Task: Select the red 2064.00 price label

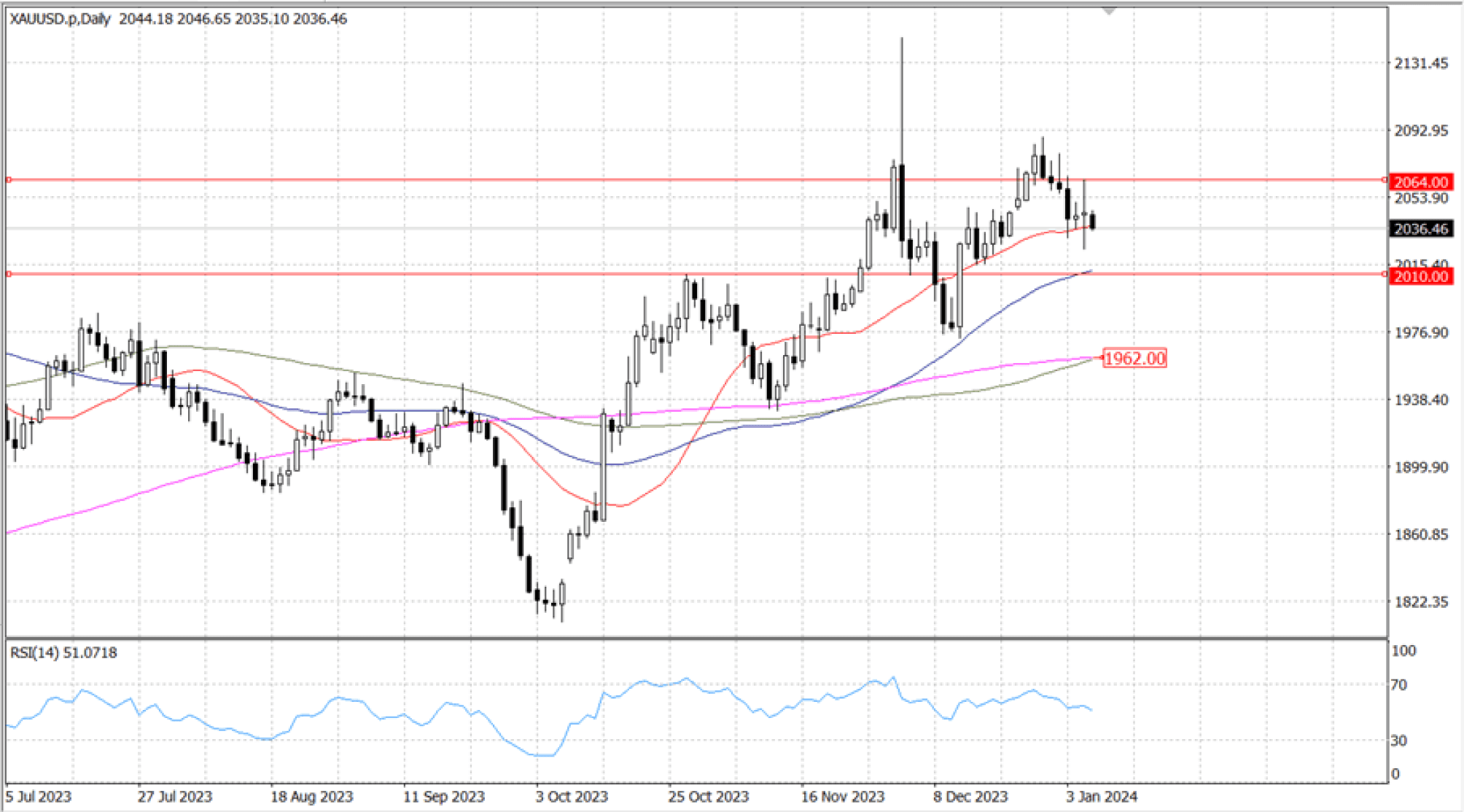Action: 1420,182
